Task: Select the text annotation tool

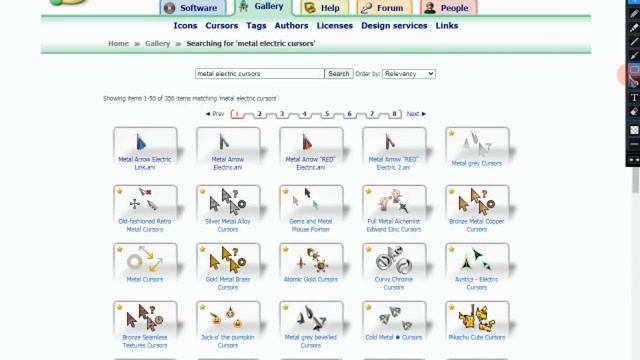Action: [x=634, y=98]
